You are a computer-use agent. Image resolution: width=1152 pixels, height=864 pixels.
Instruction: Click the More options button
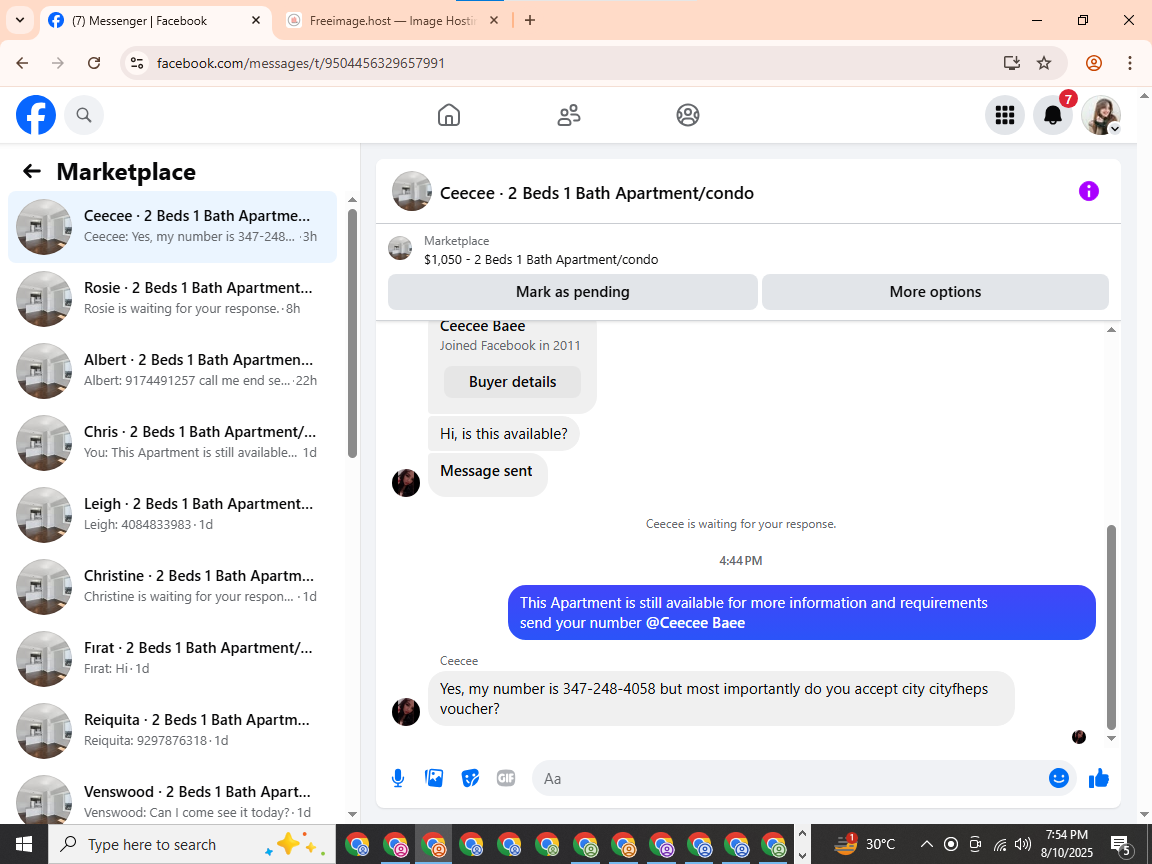pos(935,292)
